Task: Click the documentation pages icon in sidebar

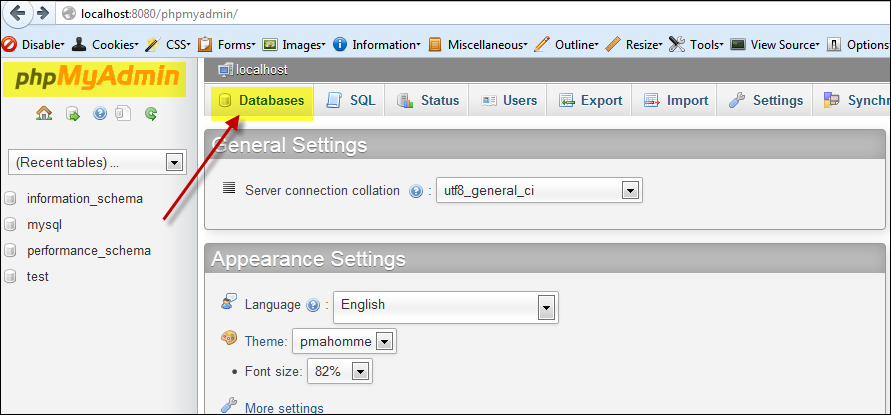Action: coord(123,114)
